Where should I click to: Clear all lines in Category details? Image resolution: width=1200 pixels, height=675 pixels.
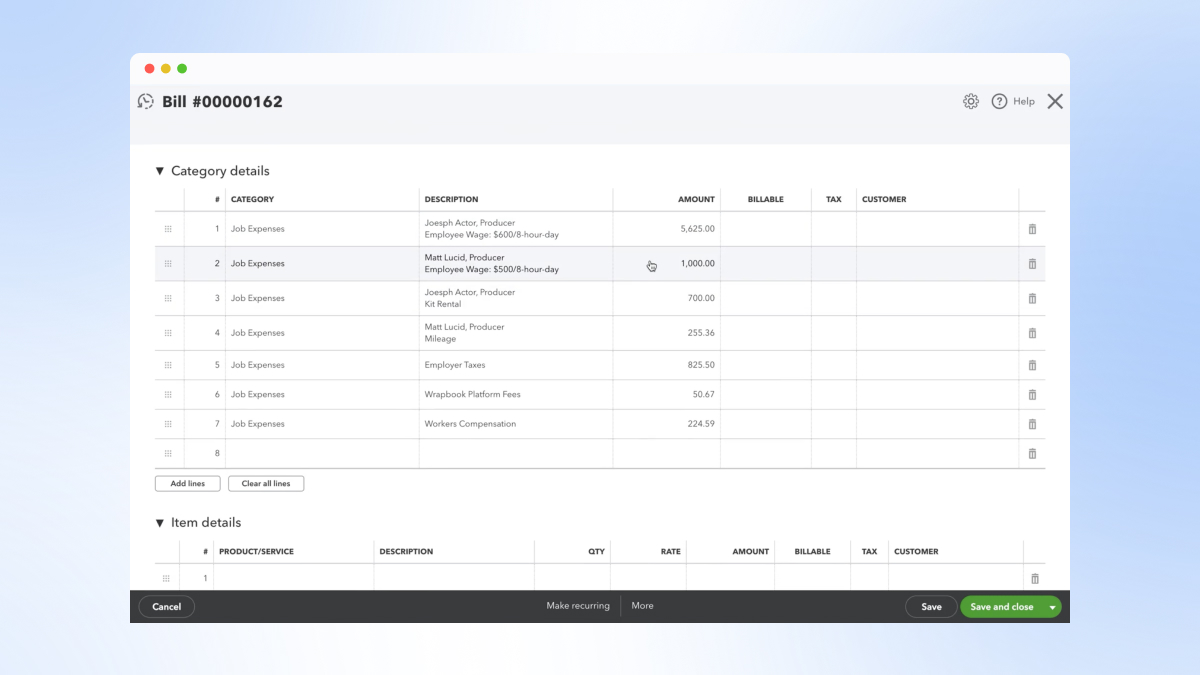[x=266, y=483]
